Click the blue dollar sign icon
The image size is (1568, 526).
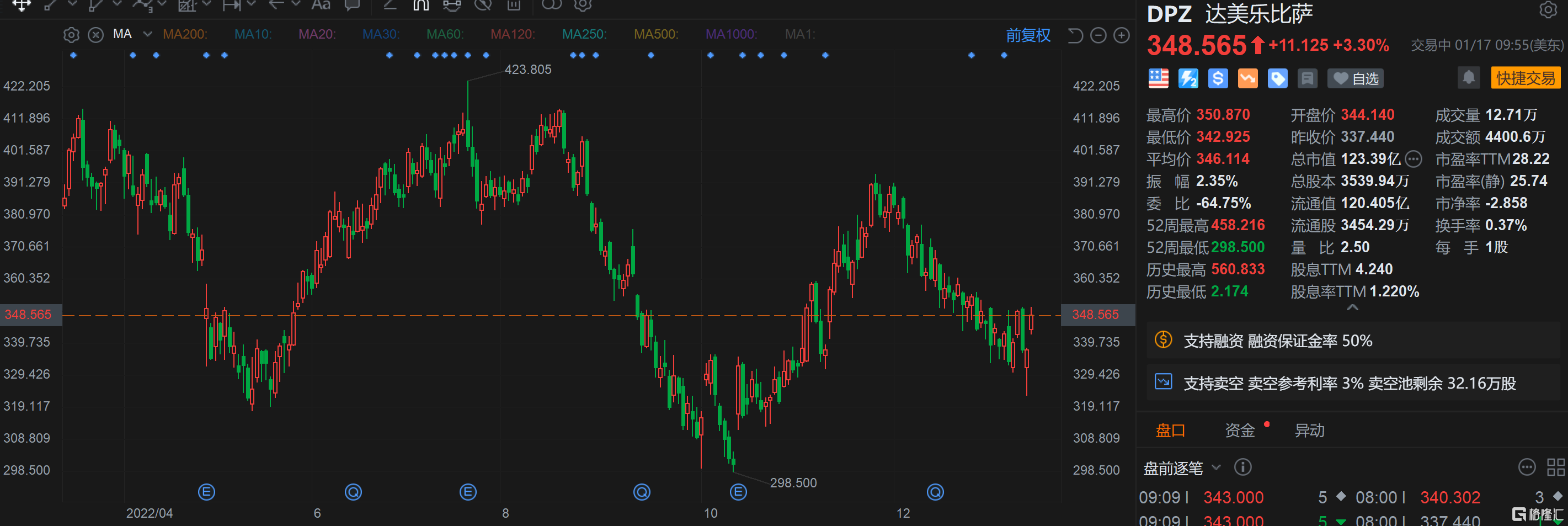click(x=1218, y=78)
